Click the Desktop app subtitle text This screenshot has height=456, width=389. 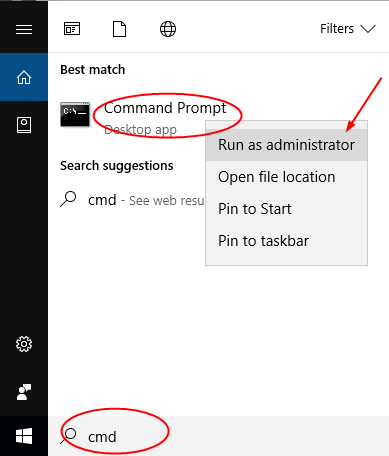coord(140,129)
